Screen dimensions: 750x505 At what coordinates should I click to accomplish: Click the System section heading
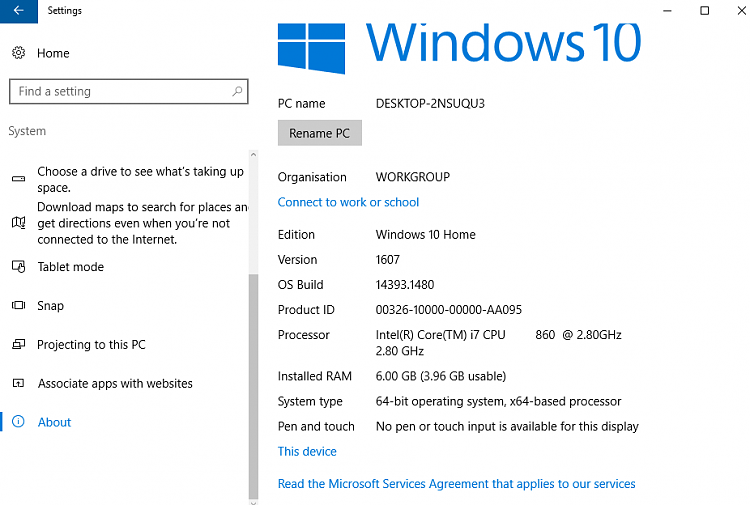click(27, 131)
